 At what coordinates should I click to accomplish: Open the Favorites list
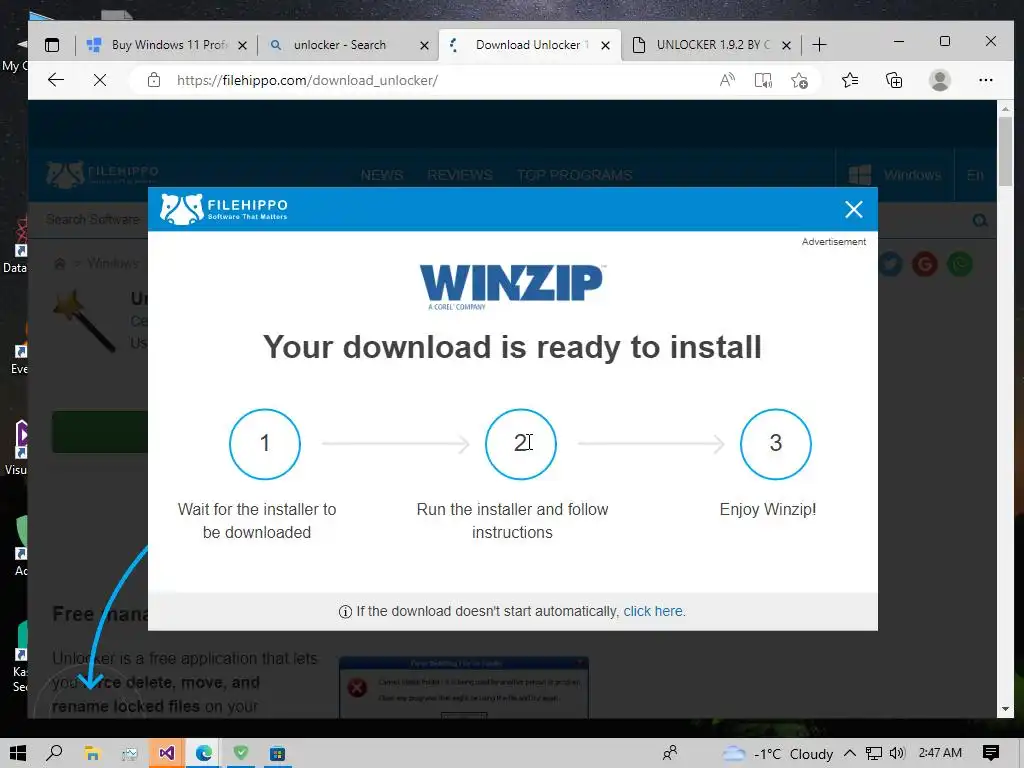(x=850, y=80)
